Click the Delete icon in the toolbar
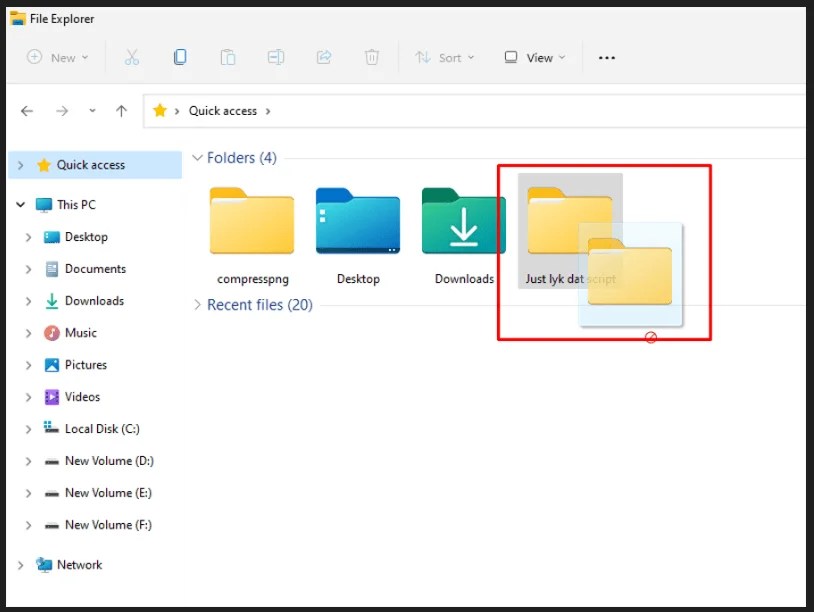Image resolution: width=814 pixels, height=612 pixels. [x=372, y=57]
